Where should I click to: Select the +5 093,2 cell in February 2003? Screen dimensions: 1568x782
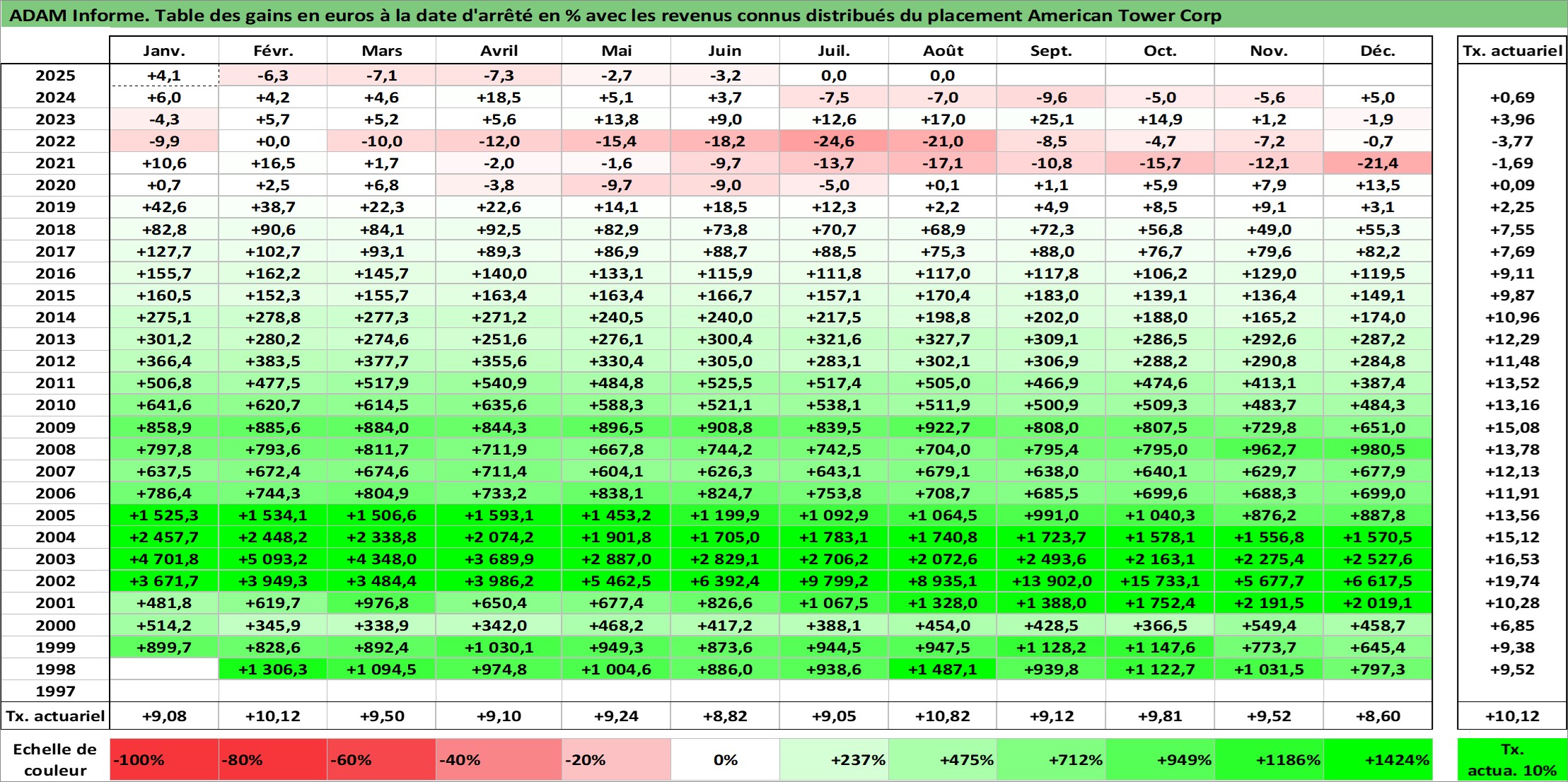[273, 559]
